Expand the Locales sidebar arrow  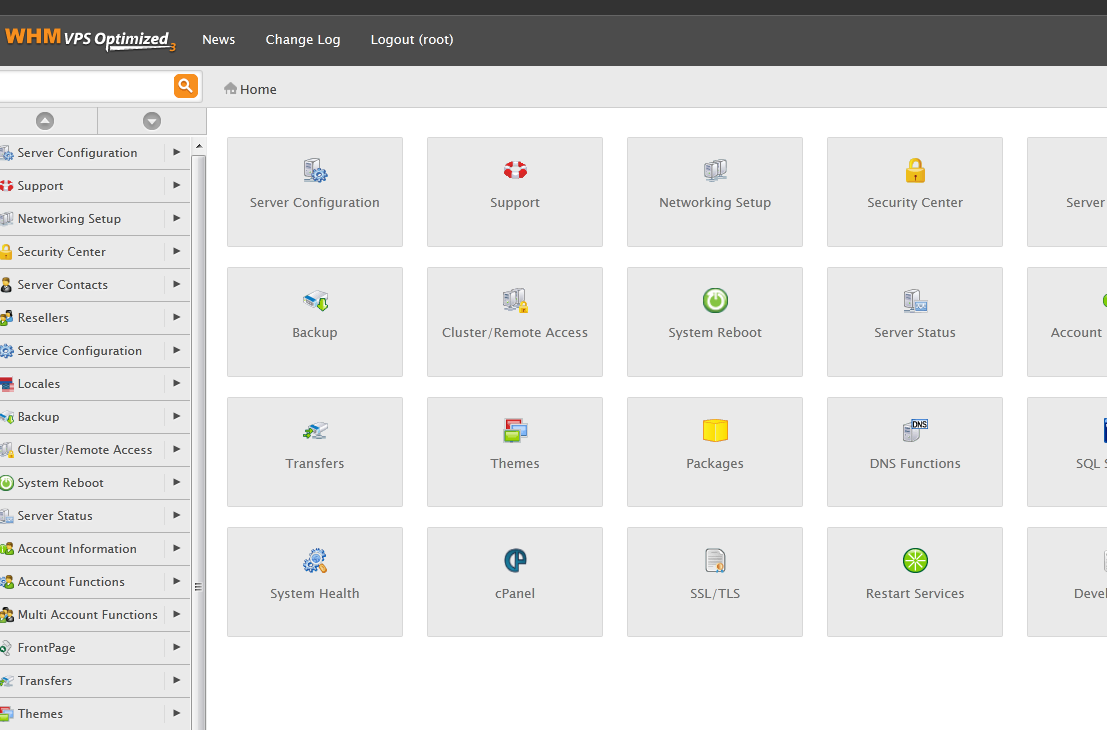point(176,383)
